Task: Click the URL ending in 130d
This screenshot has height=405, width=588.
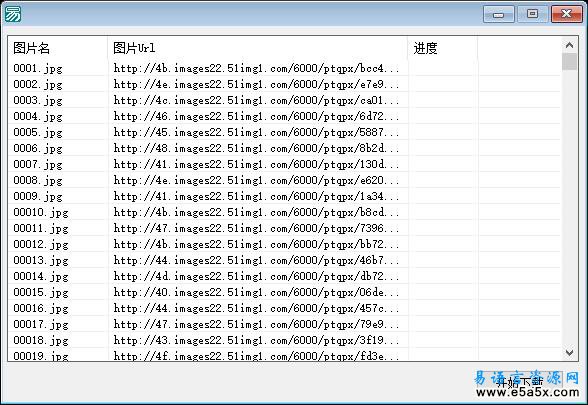Action: pyautogui.click(x=256, y=164)
